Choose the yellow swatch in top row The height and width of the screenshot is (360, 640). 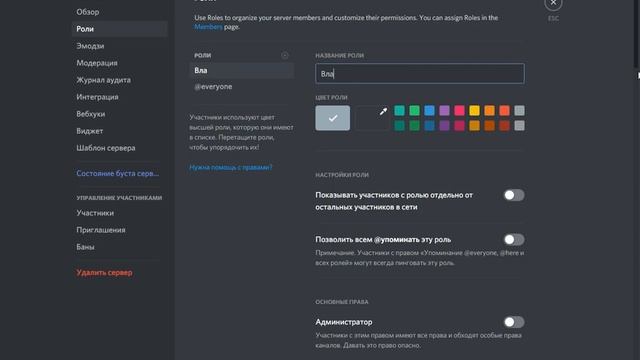coord(474,110)
